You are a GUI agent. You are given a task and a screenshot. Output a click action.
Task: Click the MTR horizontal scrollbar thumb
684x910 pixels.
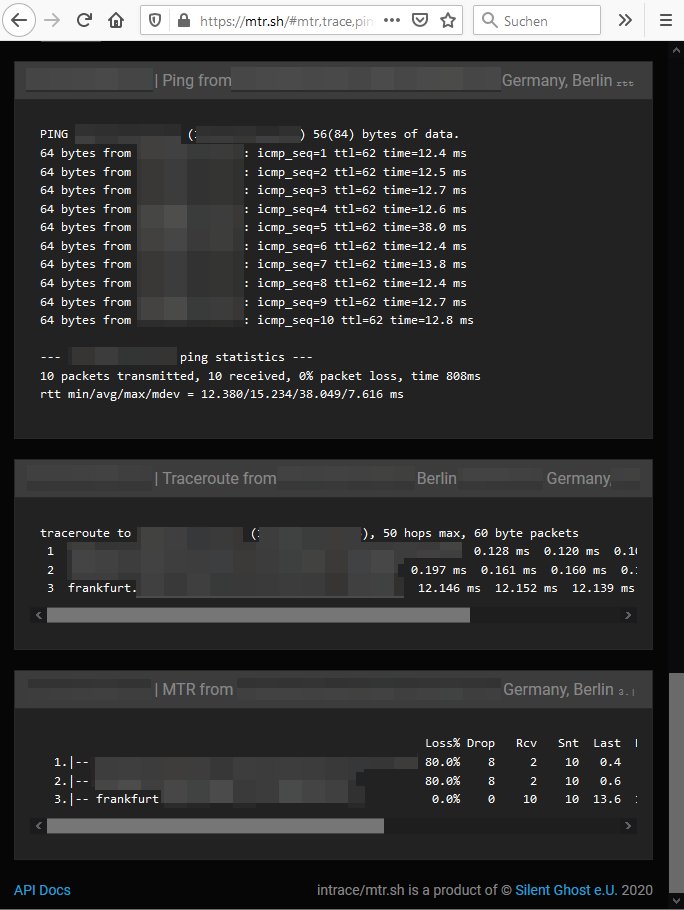point(215,826)
